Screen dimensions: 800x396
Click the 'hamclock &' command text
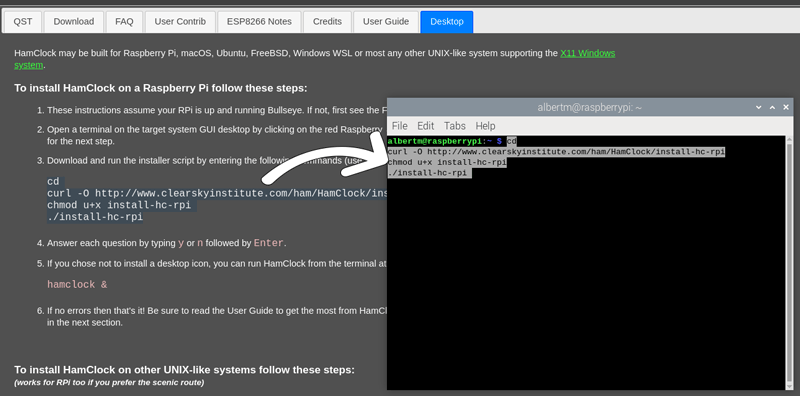coord(77,285)
